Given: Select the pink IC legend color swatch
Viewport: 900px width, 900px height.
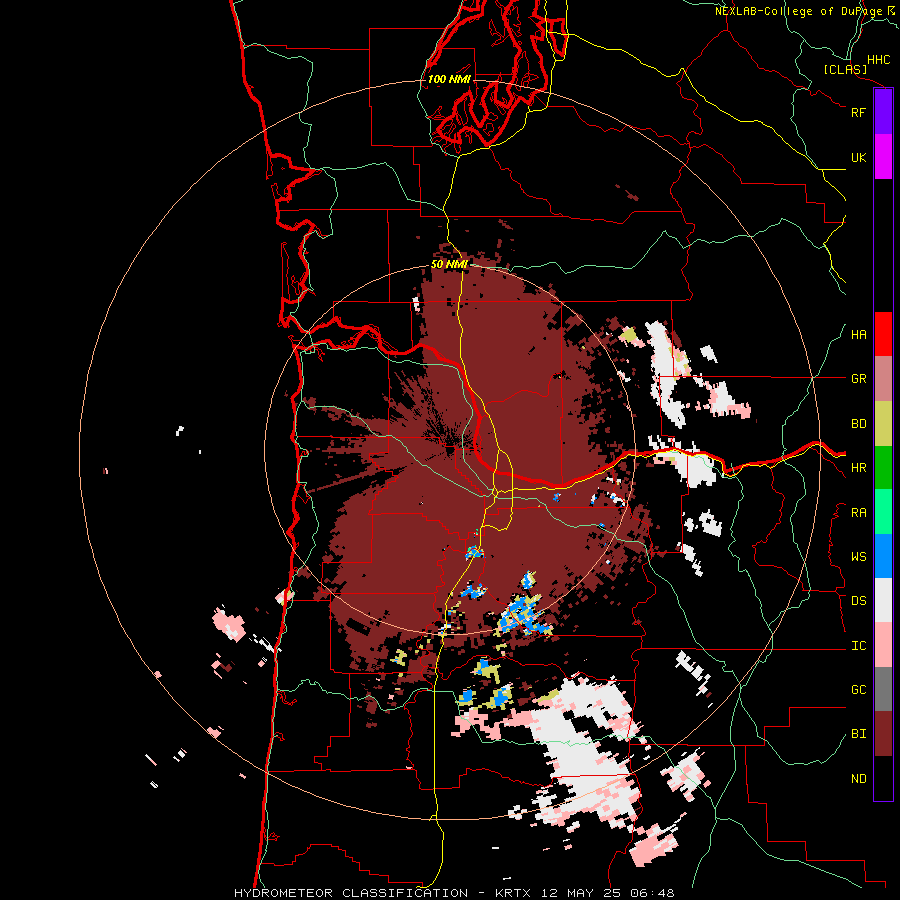Looking at the screenshot, I should coord(883,645).
